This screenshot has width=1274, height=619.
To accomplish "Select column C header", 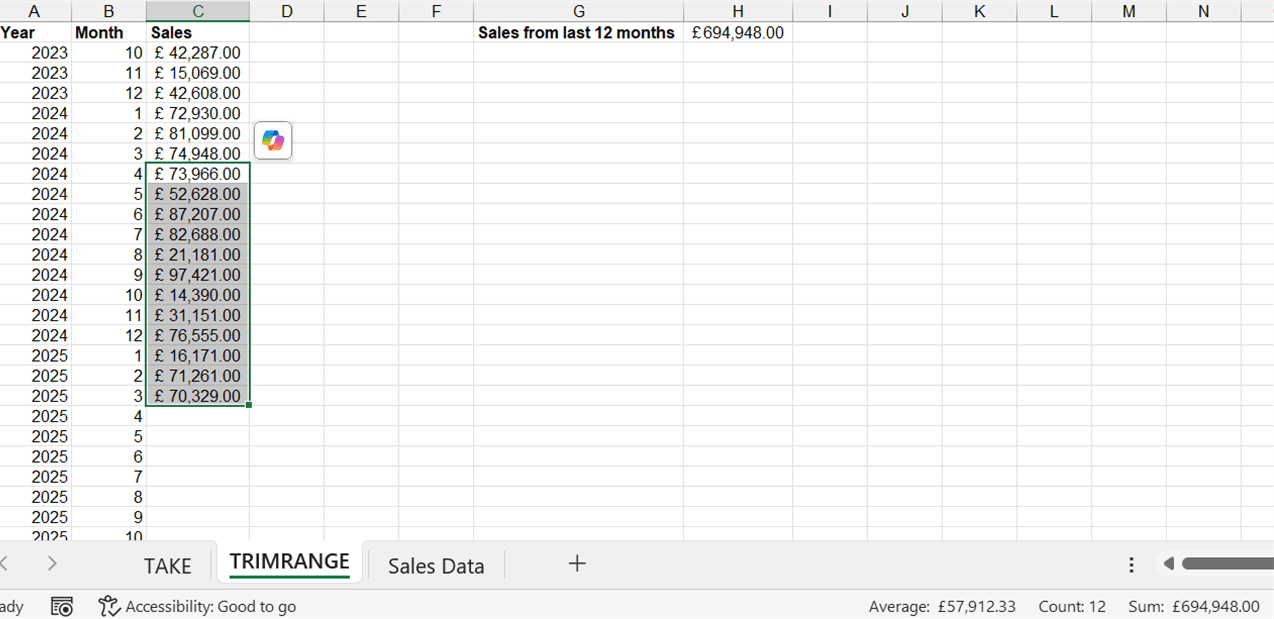I will tap(198, 11).
